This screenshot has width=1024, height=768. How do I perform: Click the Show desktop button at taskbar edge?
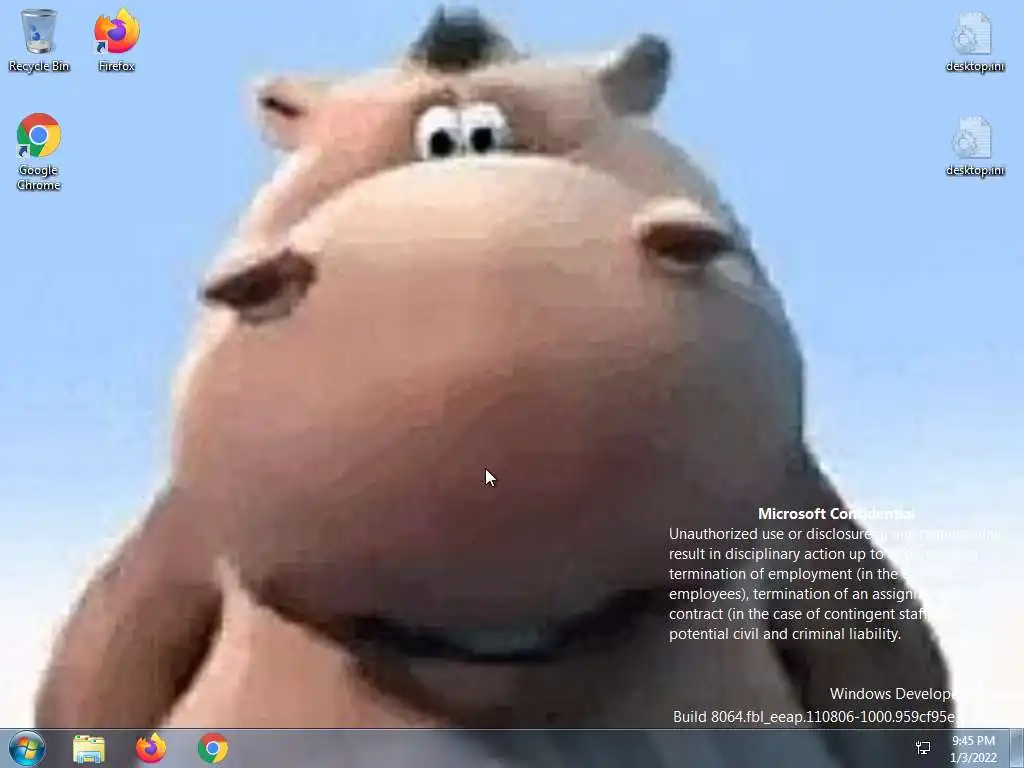(x=1017, y=748)
